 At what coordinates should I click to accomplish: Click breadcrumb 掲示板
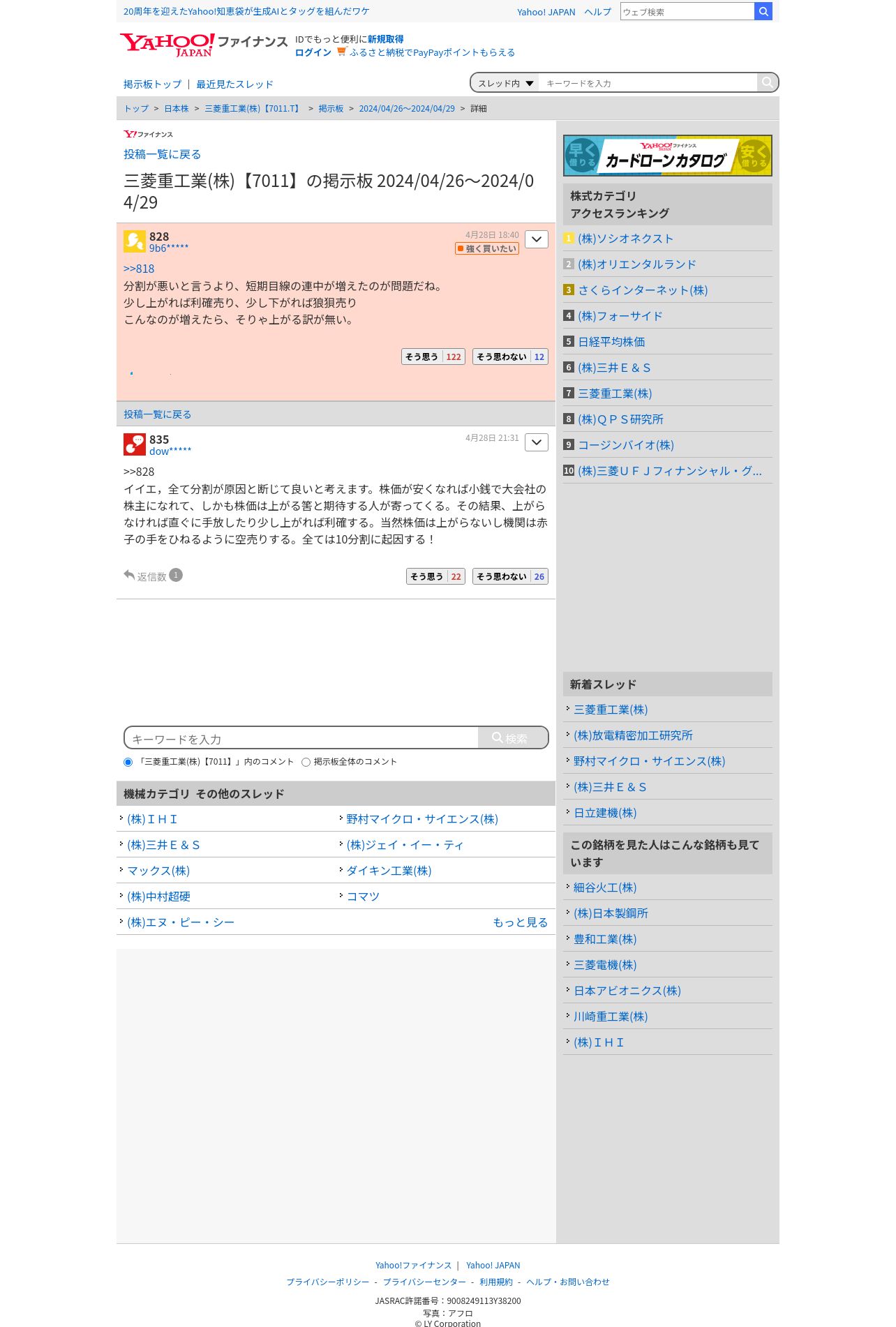(x=331, y=108)
